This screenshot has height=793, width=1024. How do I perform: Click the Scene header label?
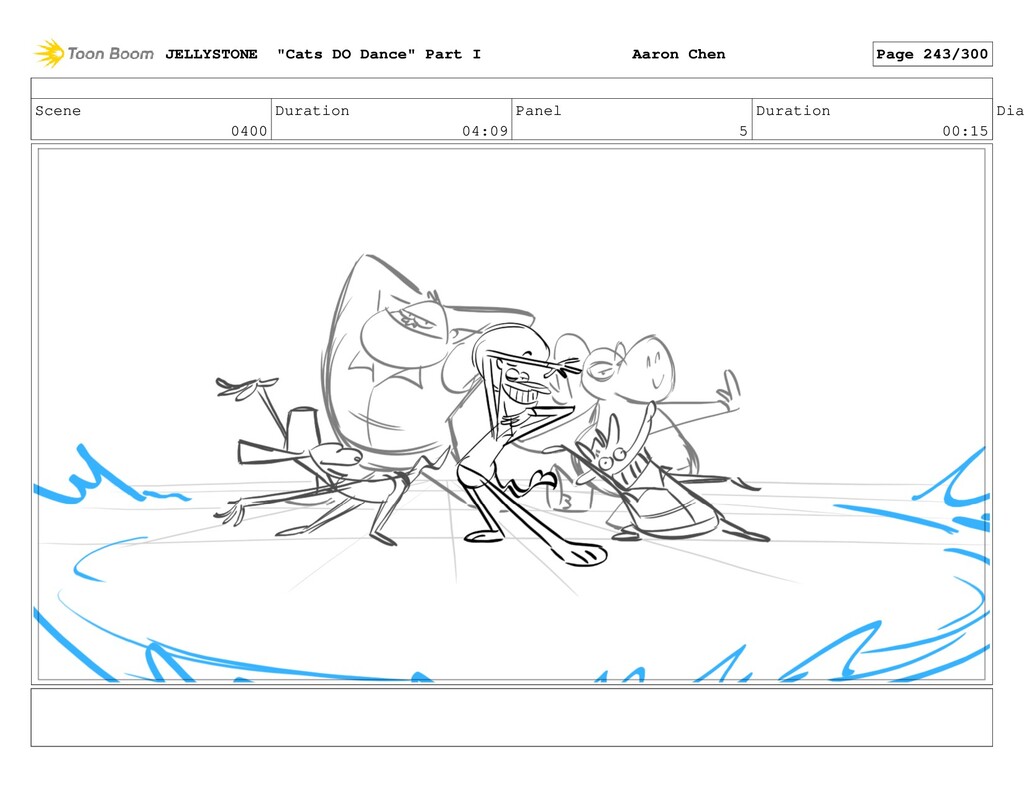coord(58,110)
